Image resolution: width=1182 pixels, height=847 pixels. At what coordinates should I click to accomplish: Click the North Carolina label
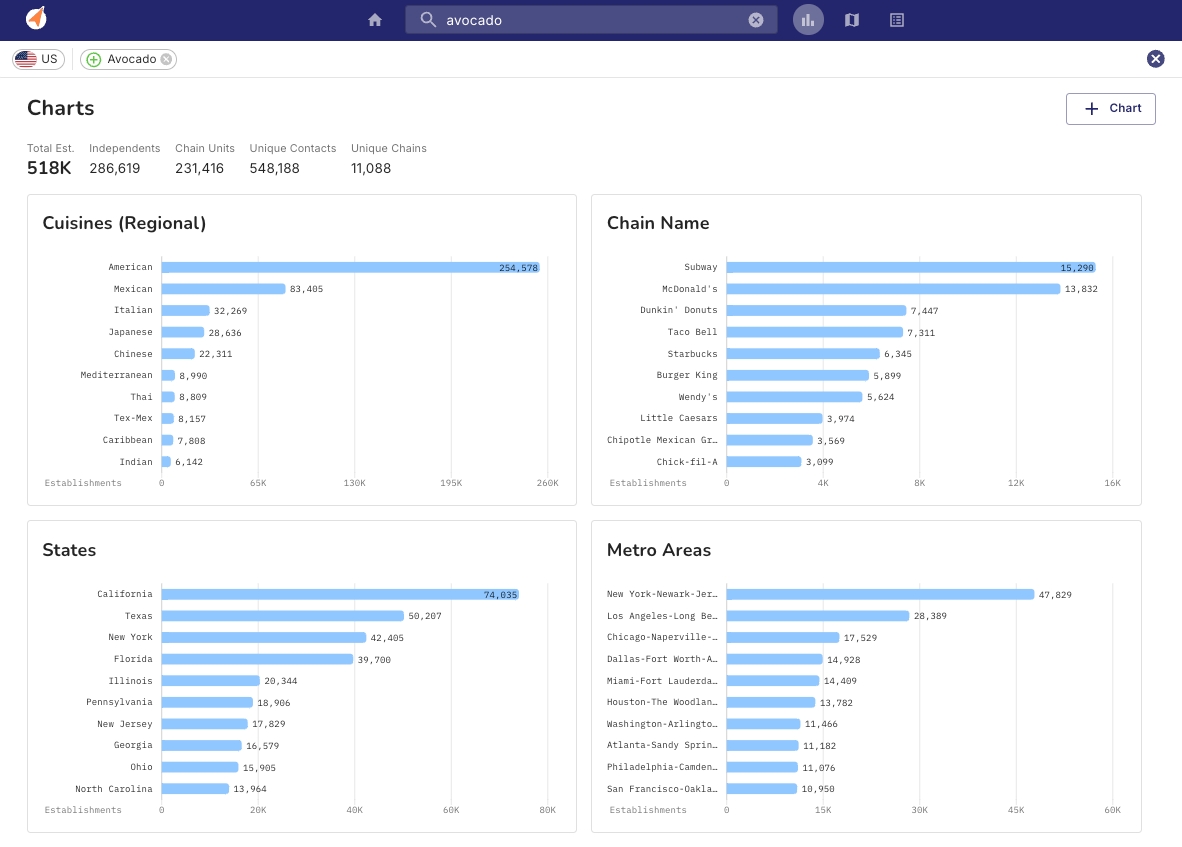coord(114,789)
